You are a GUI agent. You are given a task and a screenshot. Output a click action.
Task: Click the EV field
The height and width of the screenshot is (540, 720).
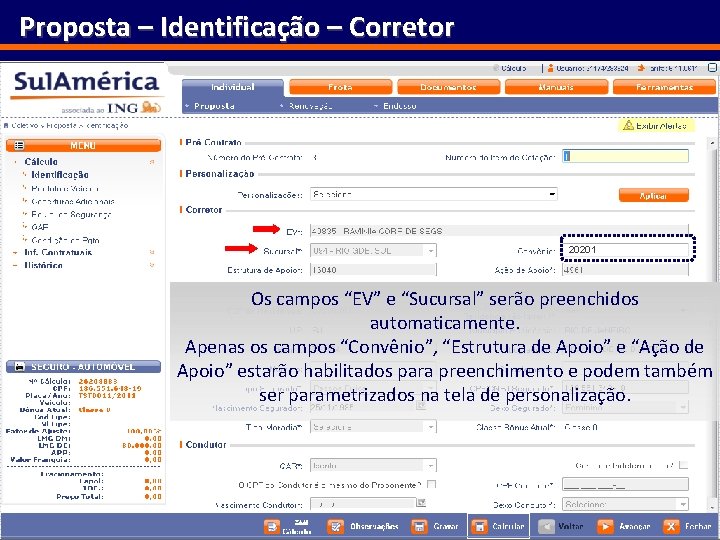point(499,231)
